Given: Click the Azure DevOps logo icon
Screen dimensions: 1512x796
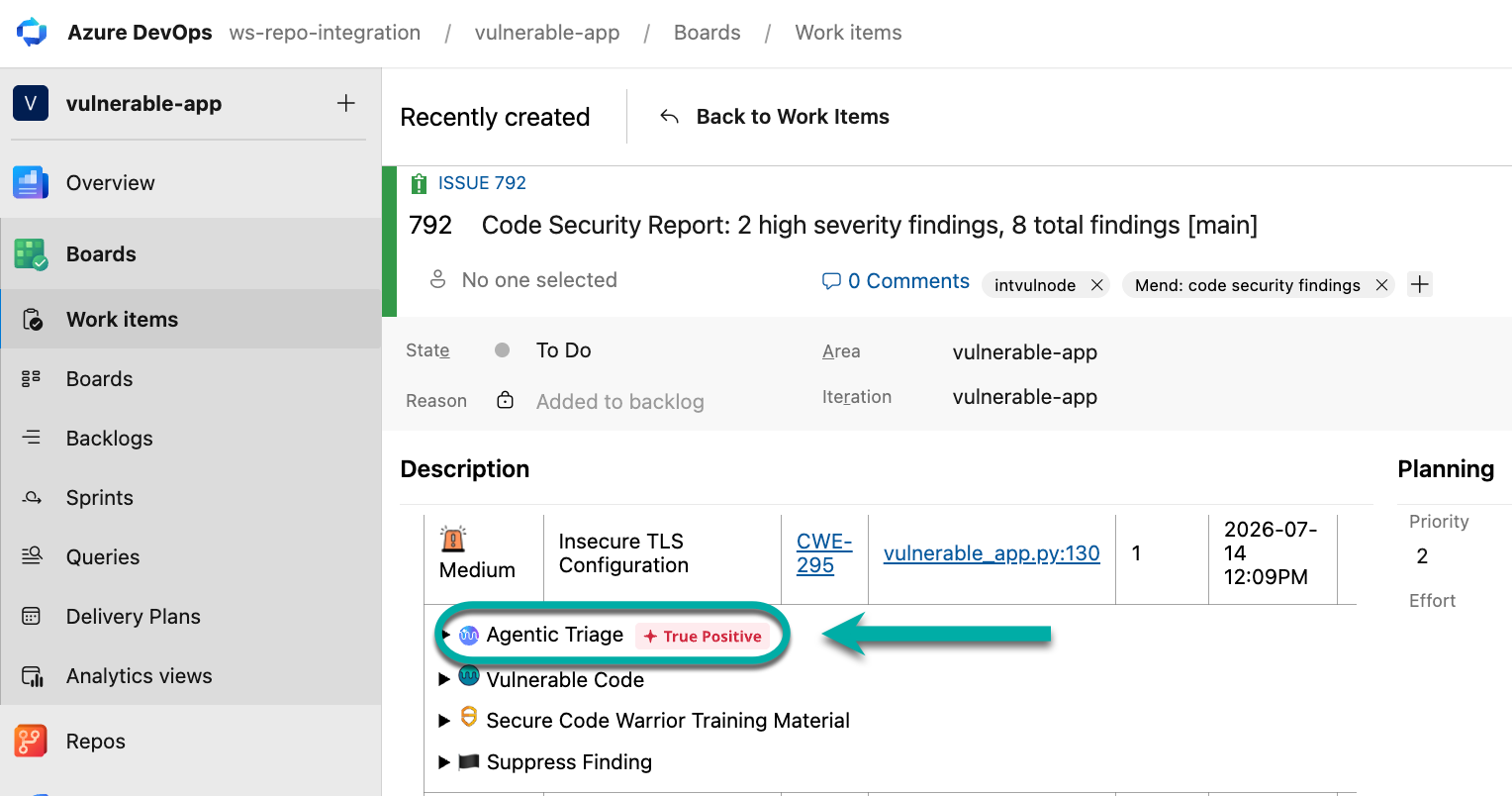Looking at the screenshot, I should (32, 32).
